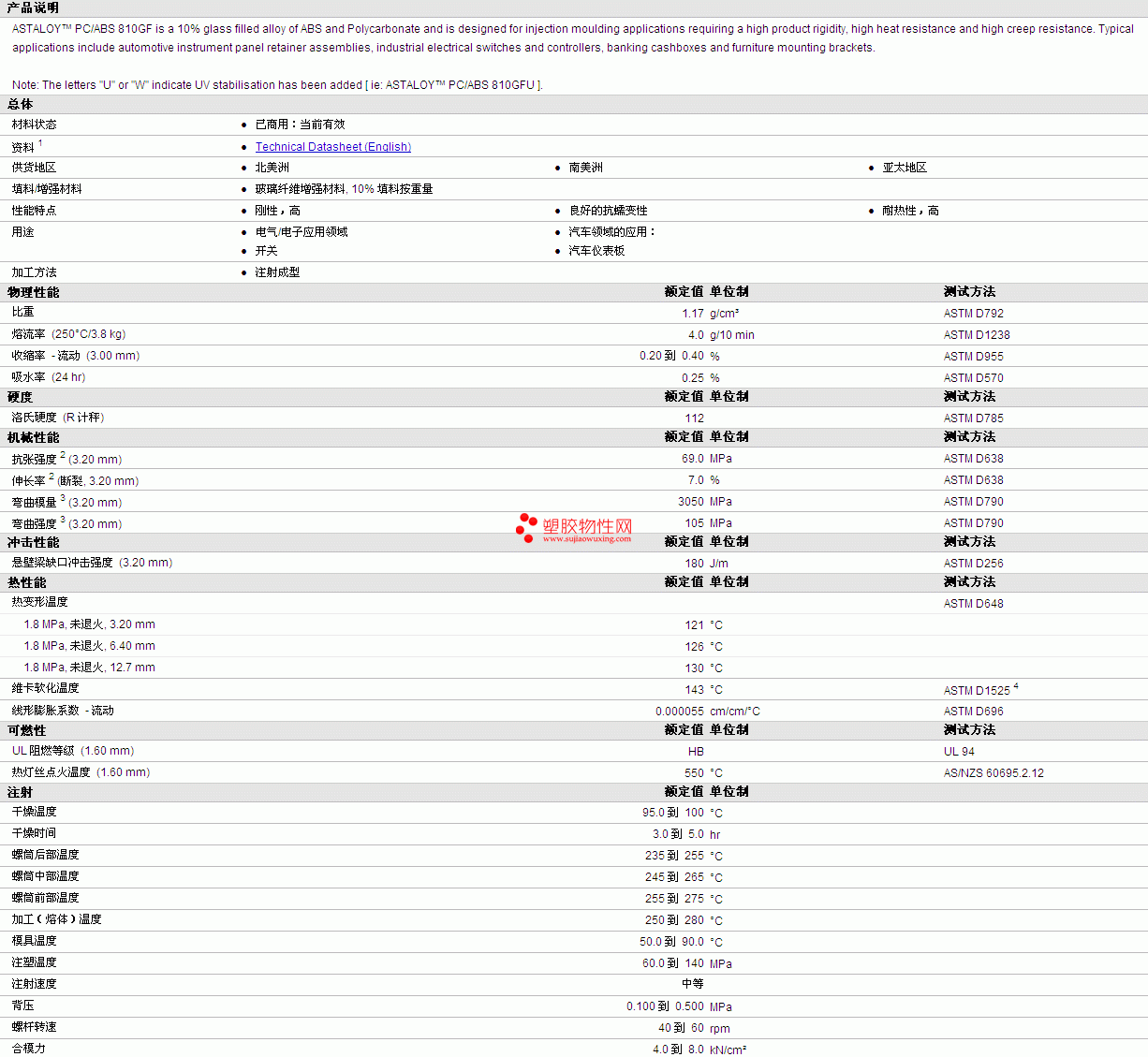Click the "填料/增强材料" row label
This screenshot has height=1057, width=1148.
pos(47,189)
